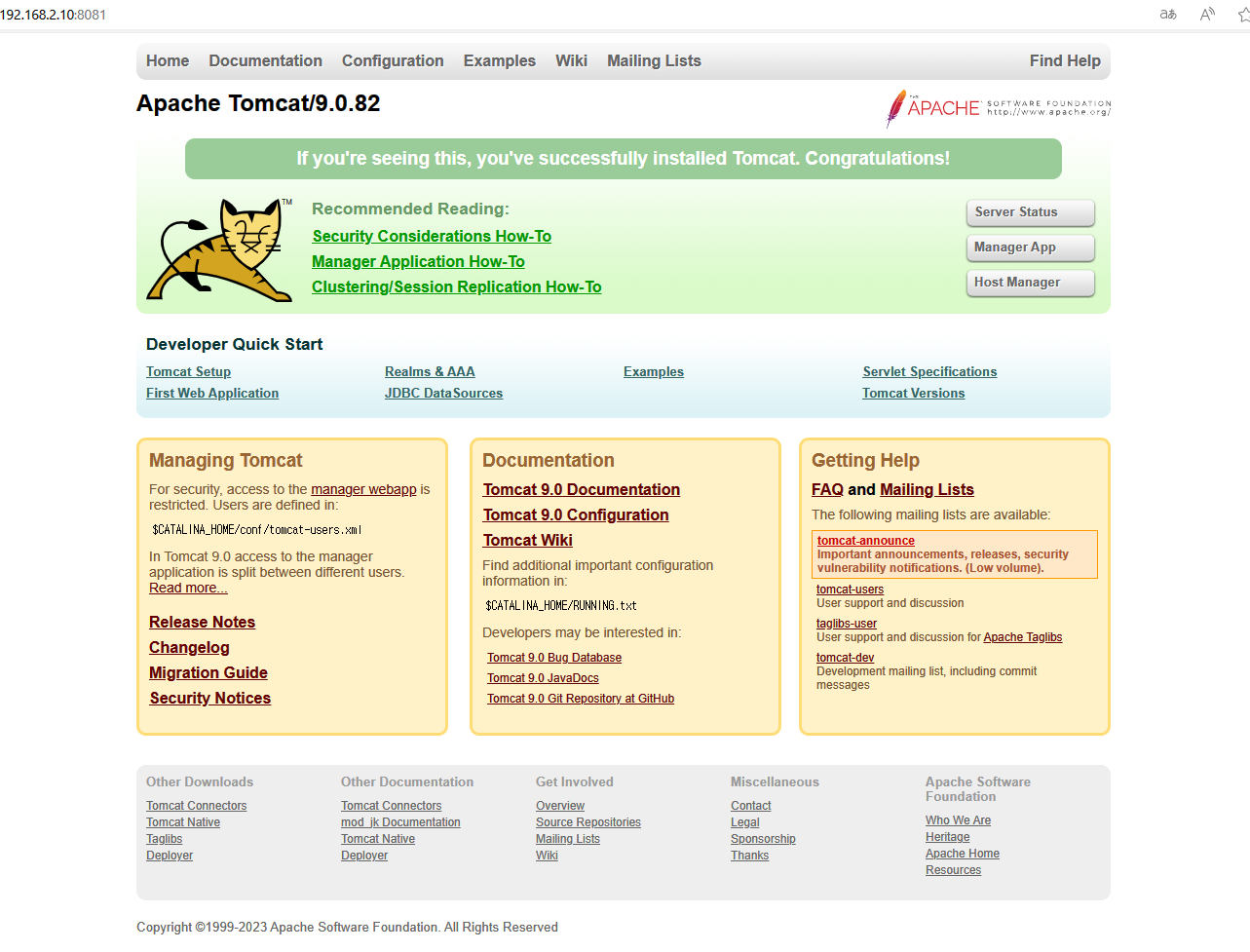The width and height of the screenshot is (1250, 952).
Task: Go to Configuration in the top nav
Action: coord(393,60)
